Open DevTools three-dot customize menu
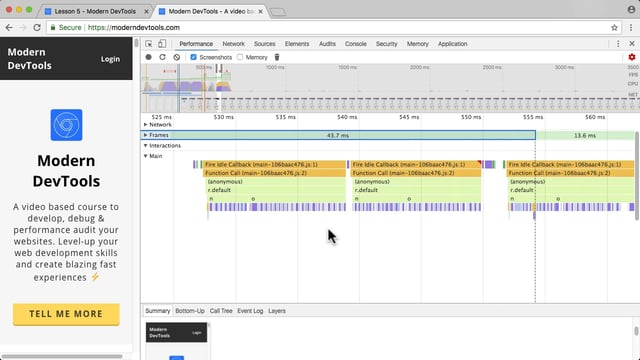The width and height of the screenshot is (640, 360). pyautogui.click(x=618, y=44)
